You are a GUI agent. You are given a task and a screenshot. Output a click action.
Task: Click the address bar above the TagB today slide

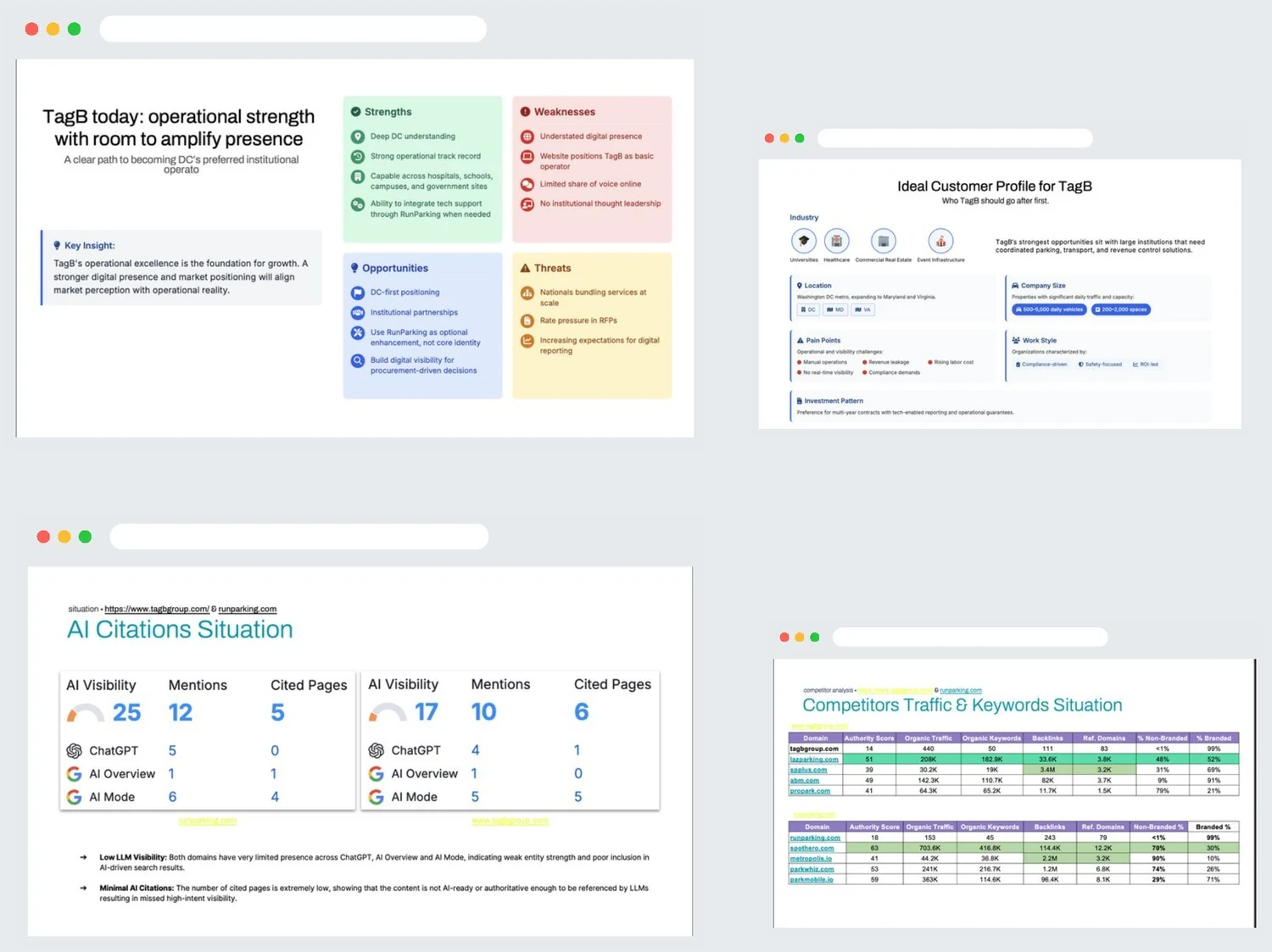[x=293, y=29]
